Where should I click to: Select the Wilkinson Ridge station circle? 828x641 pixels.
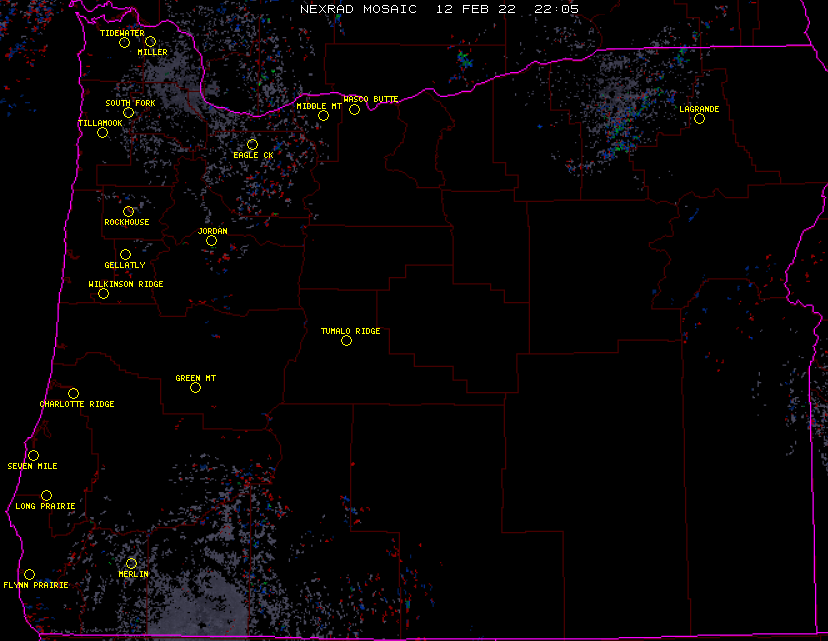click(x=103, y=293)
